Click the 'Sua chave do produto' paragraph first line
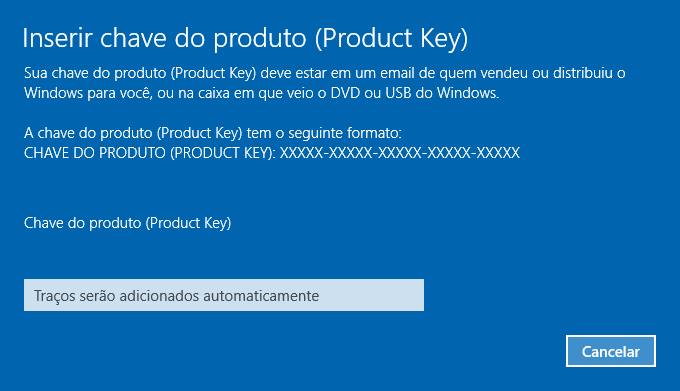Viewport: 680px width, 391px height. [x=324, y=73]
